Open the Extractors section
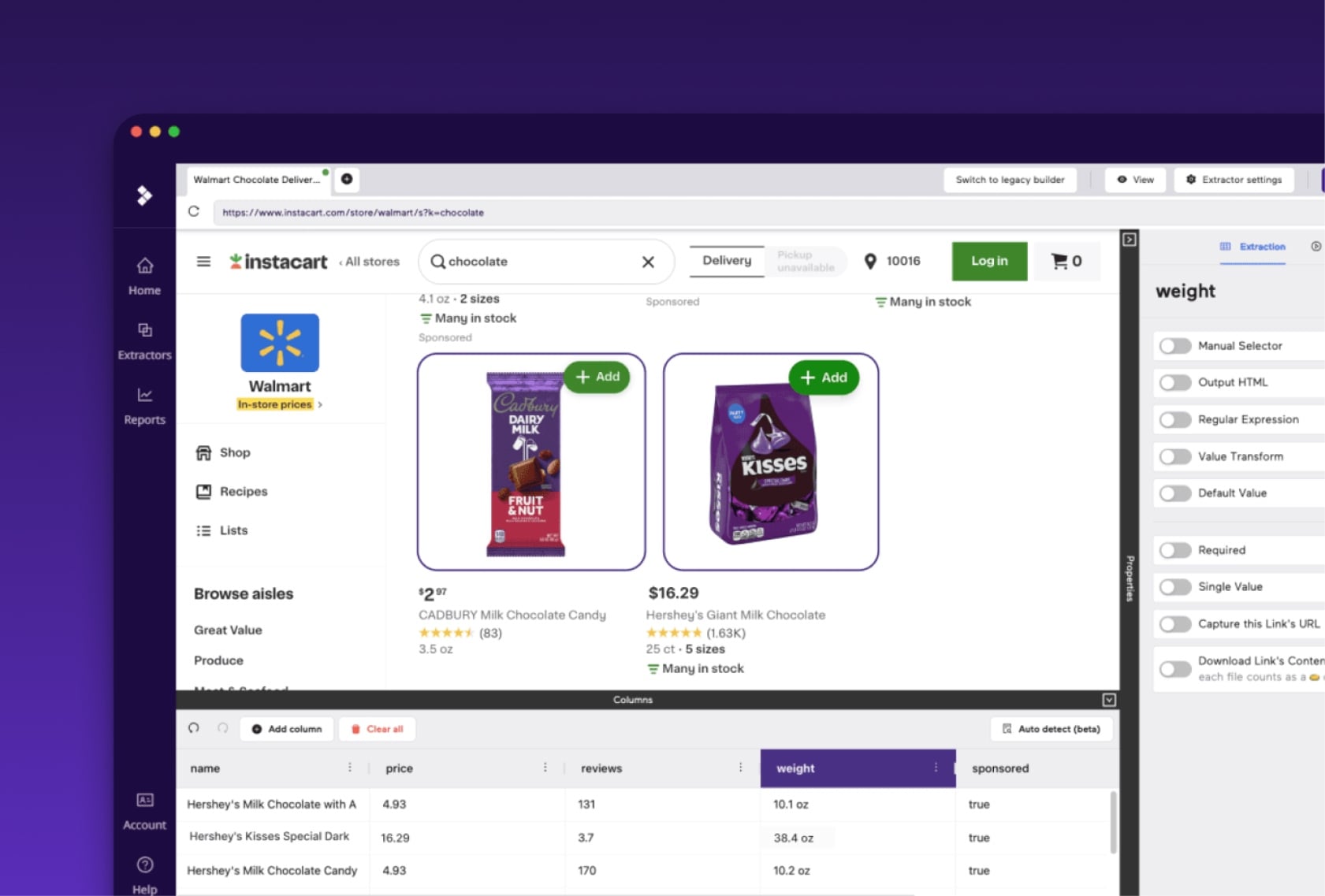The image size is (1325, 896). (144, 341)
